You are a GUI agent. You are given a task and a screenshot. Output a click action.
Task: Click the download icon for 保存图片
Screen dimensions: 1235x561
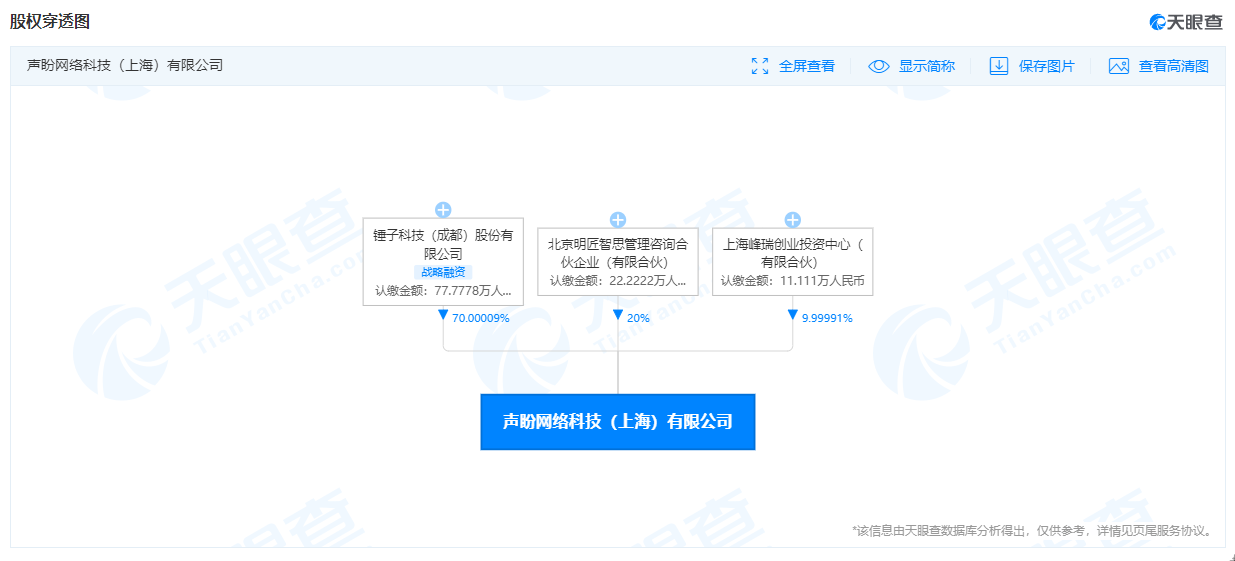tap(998, 66)
